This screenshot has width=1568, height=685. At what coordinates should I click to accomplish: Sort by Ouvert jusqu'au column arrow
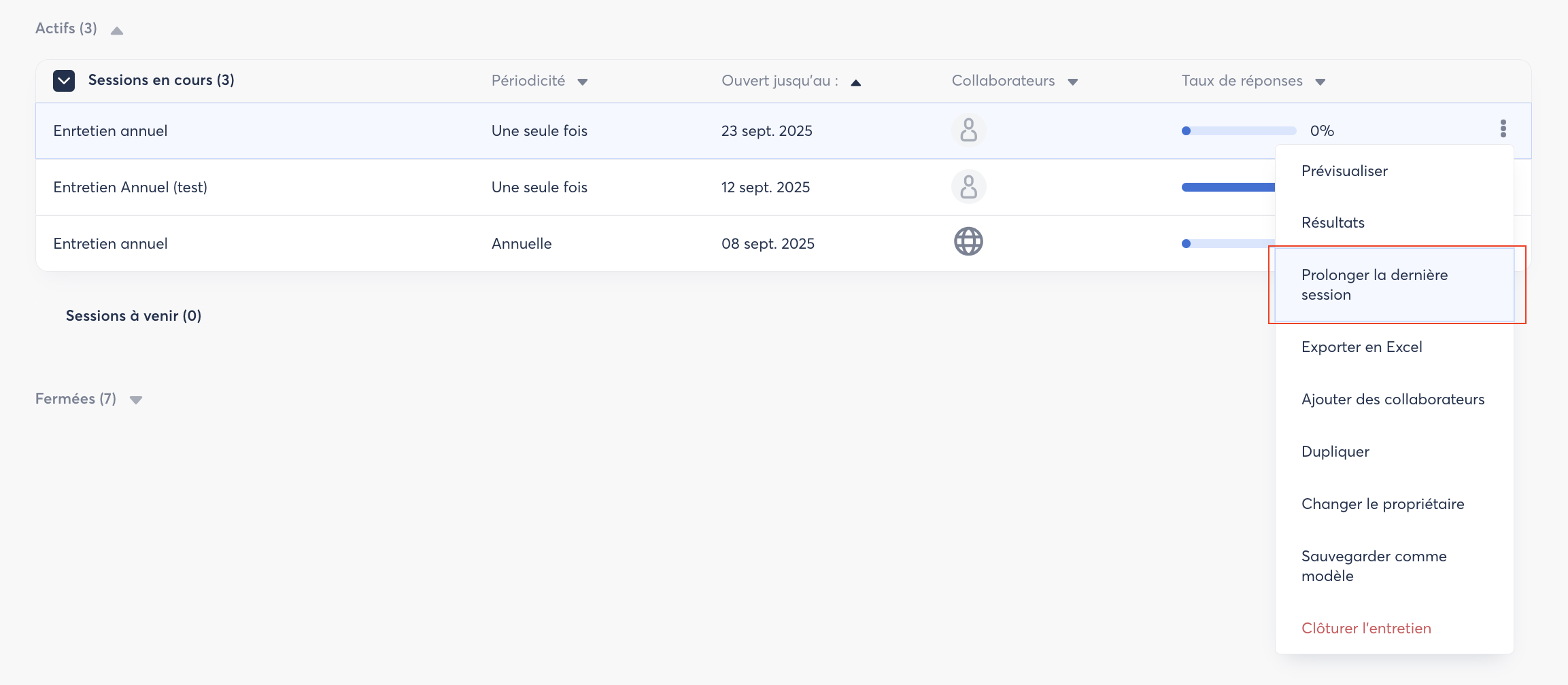tap(855, 83)
